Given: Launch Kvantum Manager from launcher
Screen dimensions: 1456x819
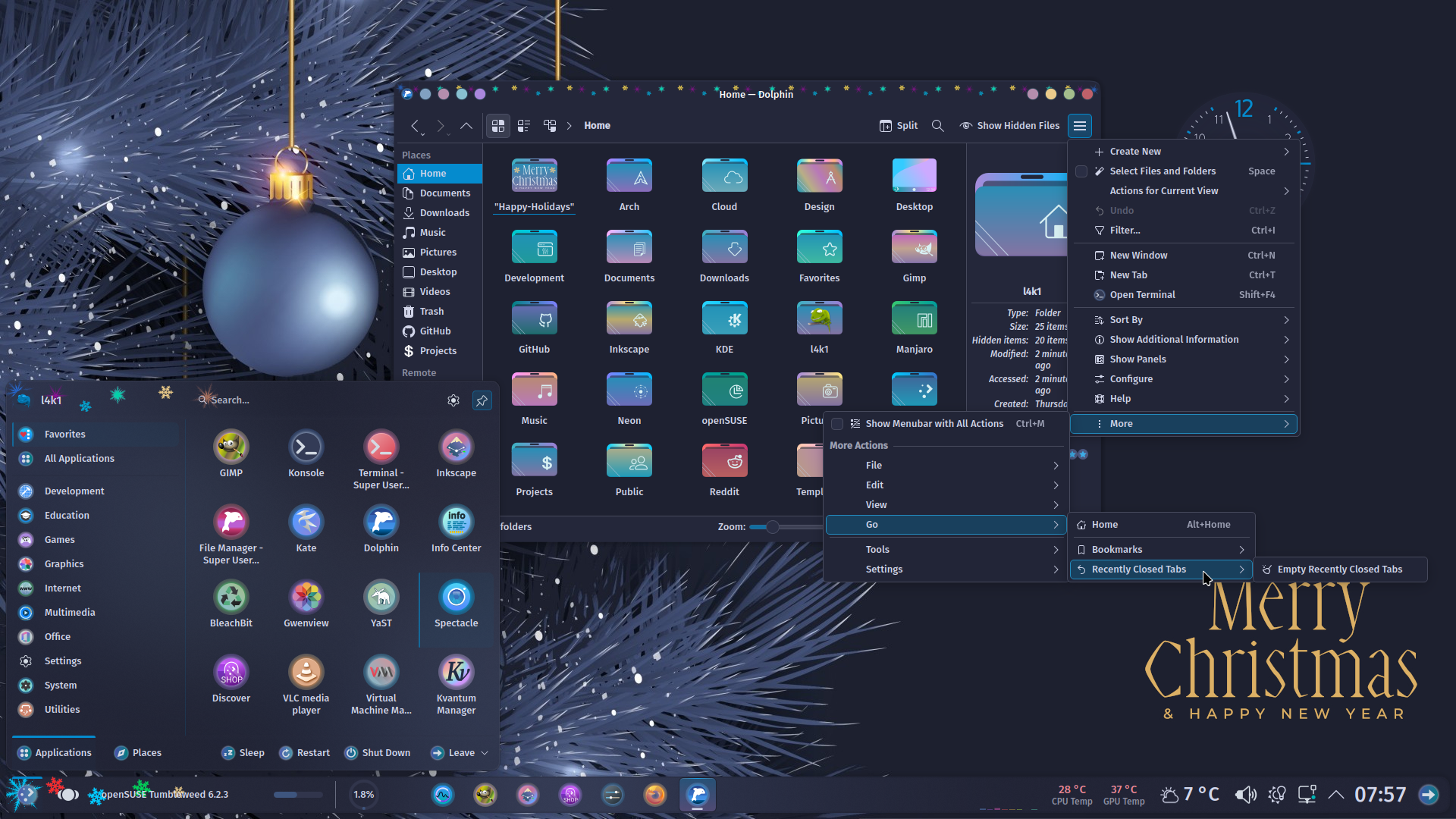Looking at the screenshot, I should pyautogui.click(x=457, y=685).
